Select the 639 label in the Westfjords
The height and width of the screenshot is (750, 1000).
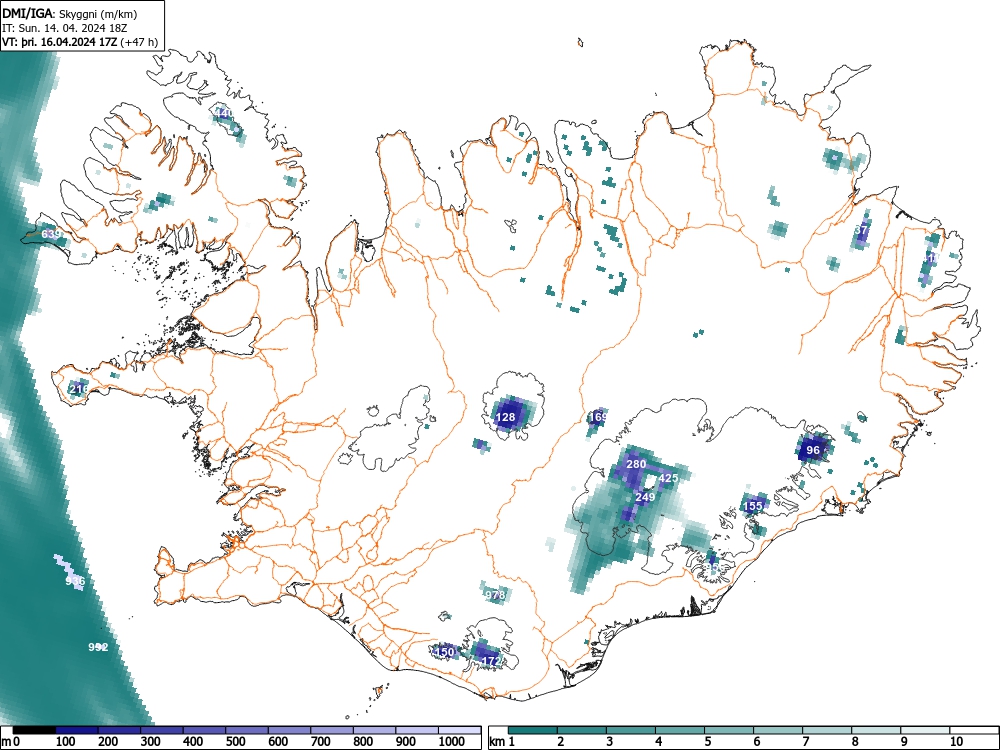tap(52, 235)
